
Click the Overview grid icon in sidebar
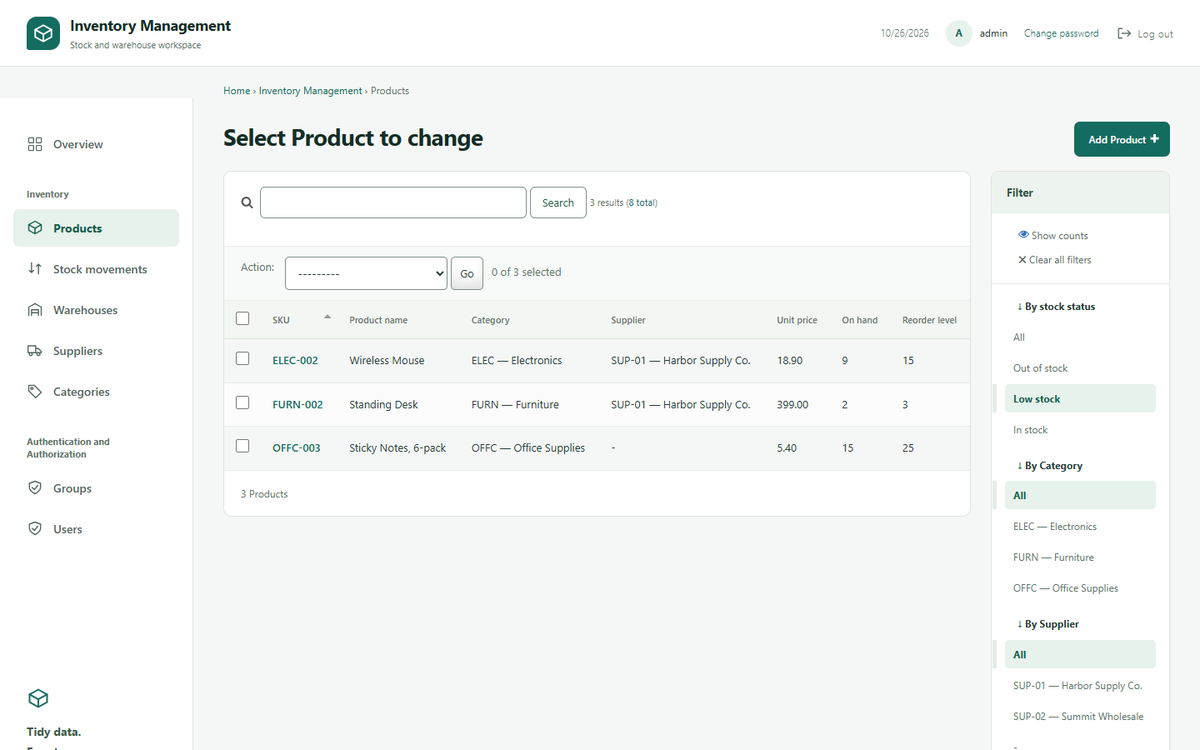coord(35,144)
